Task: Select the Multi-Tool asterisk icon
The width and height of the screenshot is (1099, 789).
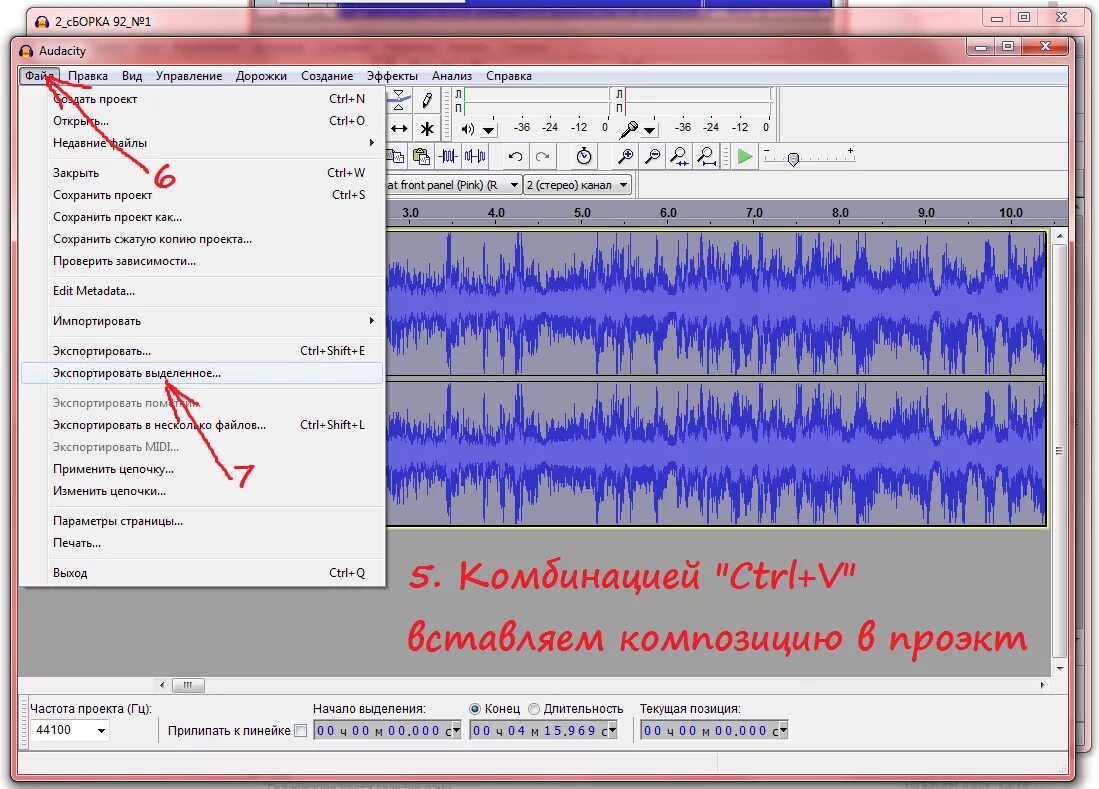Action: click(x=427, y=128)
